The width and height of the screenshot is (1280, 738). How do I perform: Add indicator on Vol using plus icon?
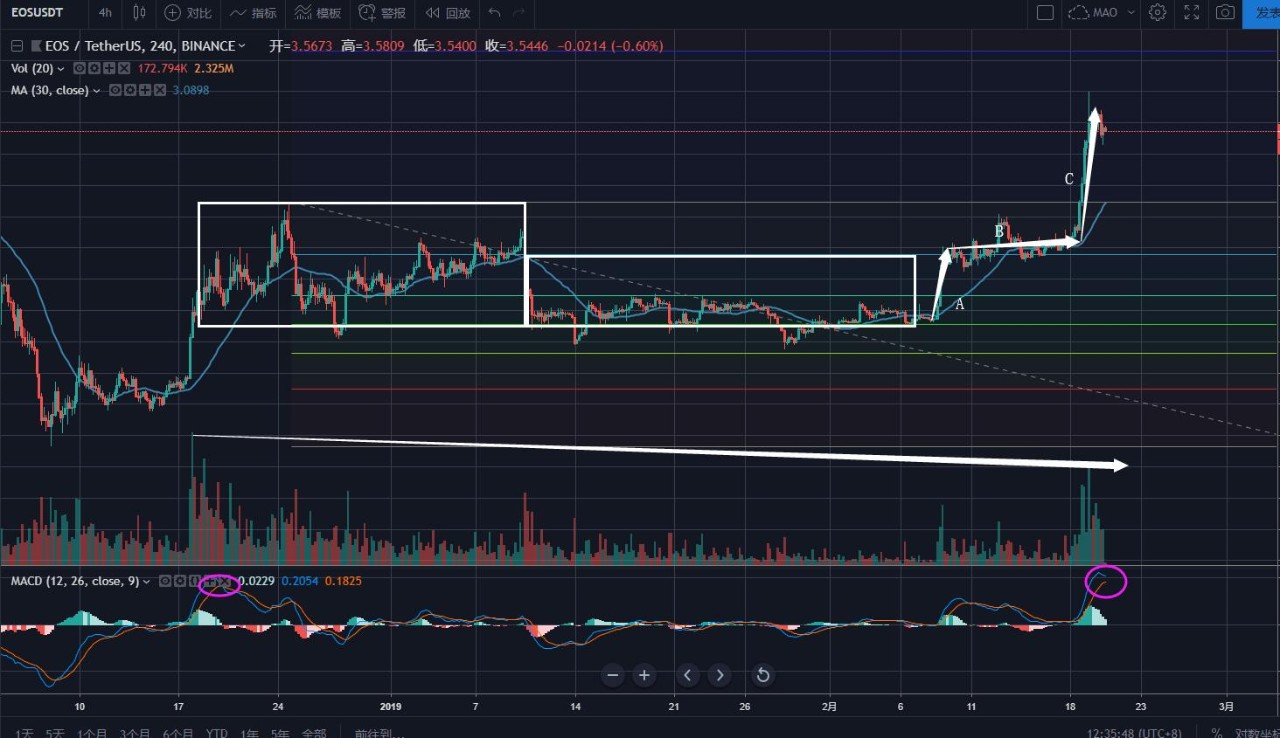[108, 68]
